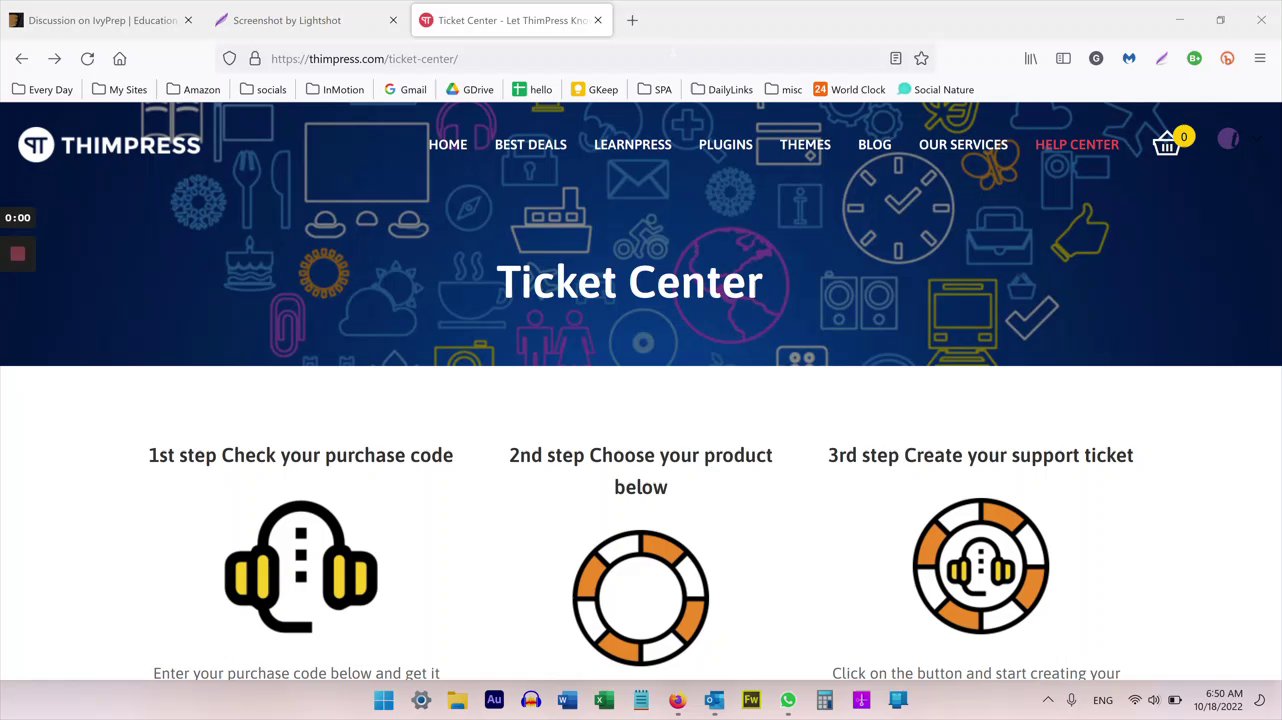The width and height of the screenshot is (1282, 720).
Task: Close the Screenshot by Lightshot tab
Action: click(x=393, y=20)
